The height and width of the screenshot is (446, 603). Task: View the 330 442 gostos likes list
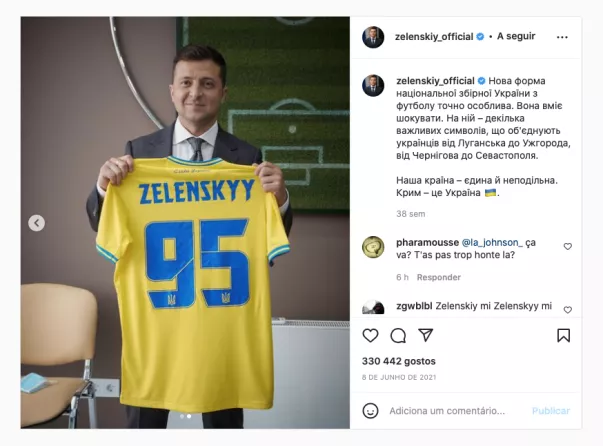(x=398, y=361)
